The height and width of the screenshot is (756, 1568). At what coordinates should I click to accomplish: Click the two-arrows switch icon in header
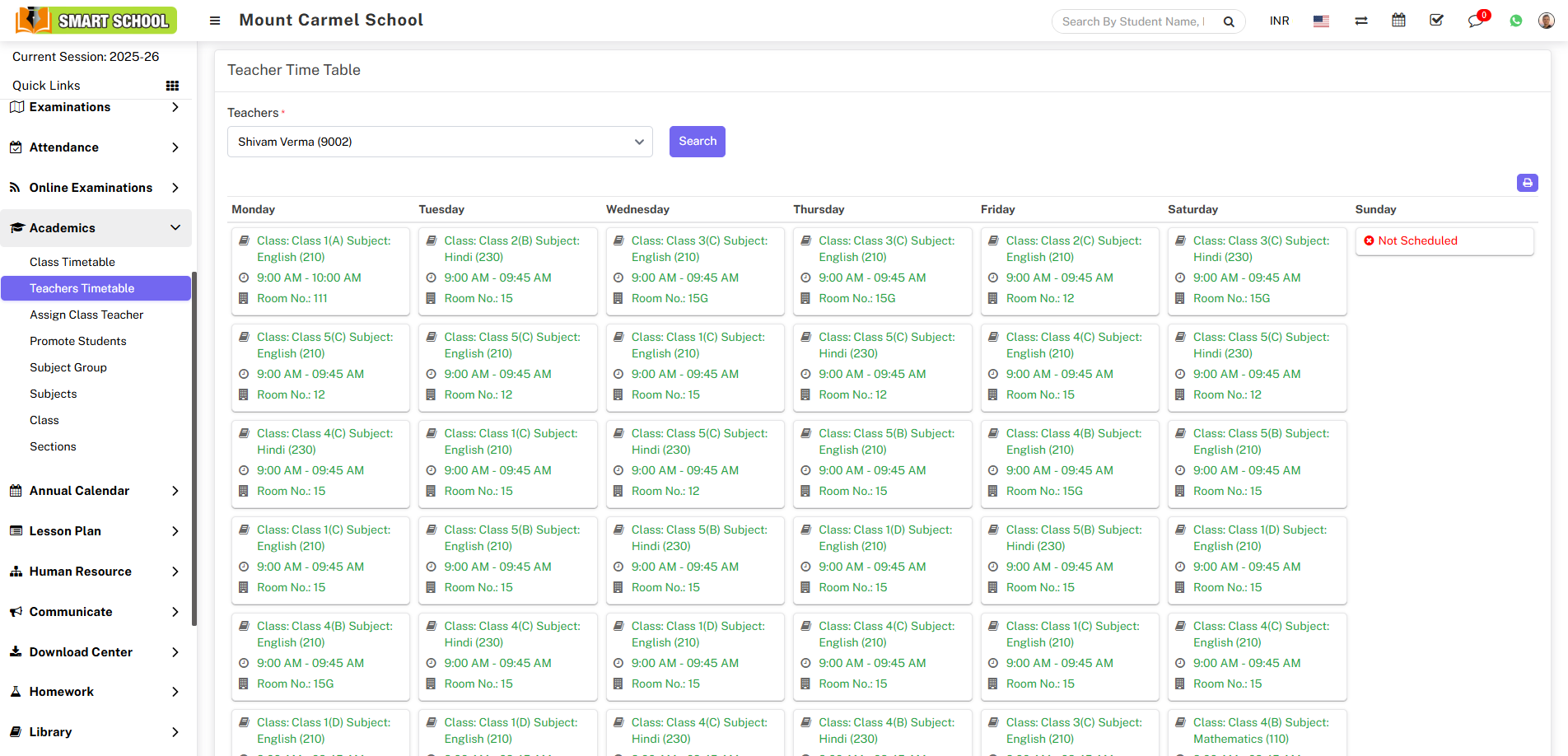click(x=1360, y=20)
